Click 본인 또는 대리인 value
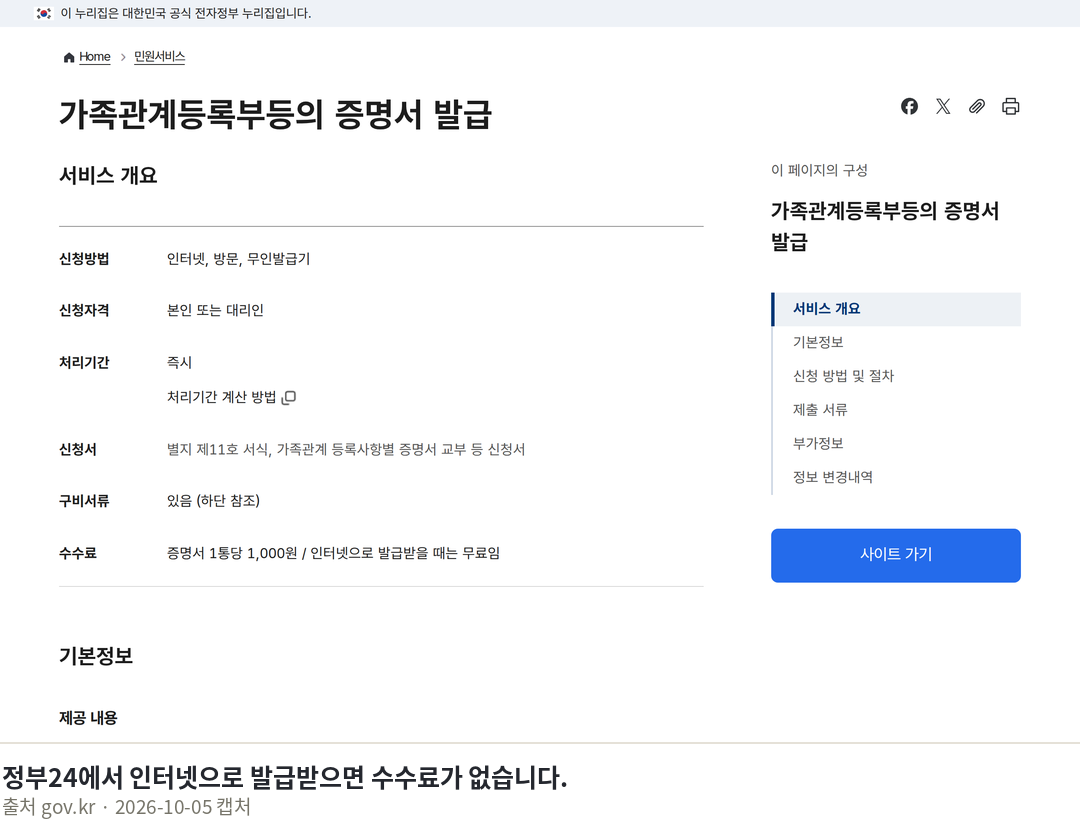Viewport: 1080px width, 829px height. click(215, 311)
